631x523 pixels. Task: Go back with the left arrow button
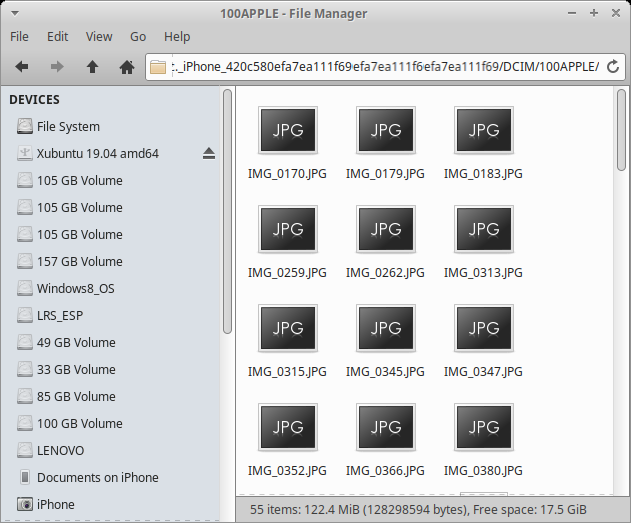tap(22, 67)
